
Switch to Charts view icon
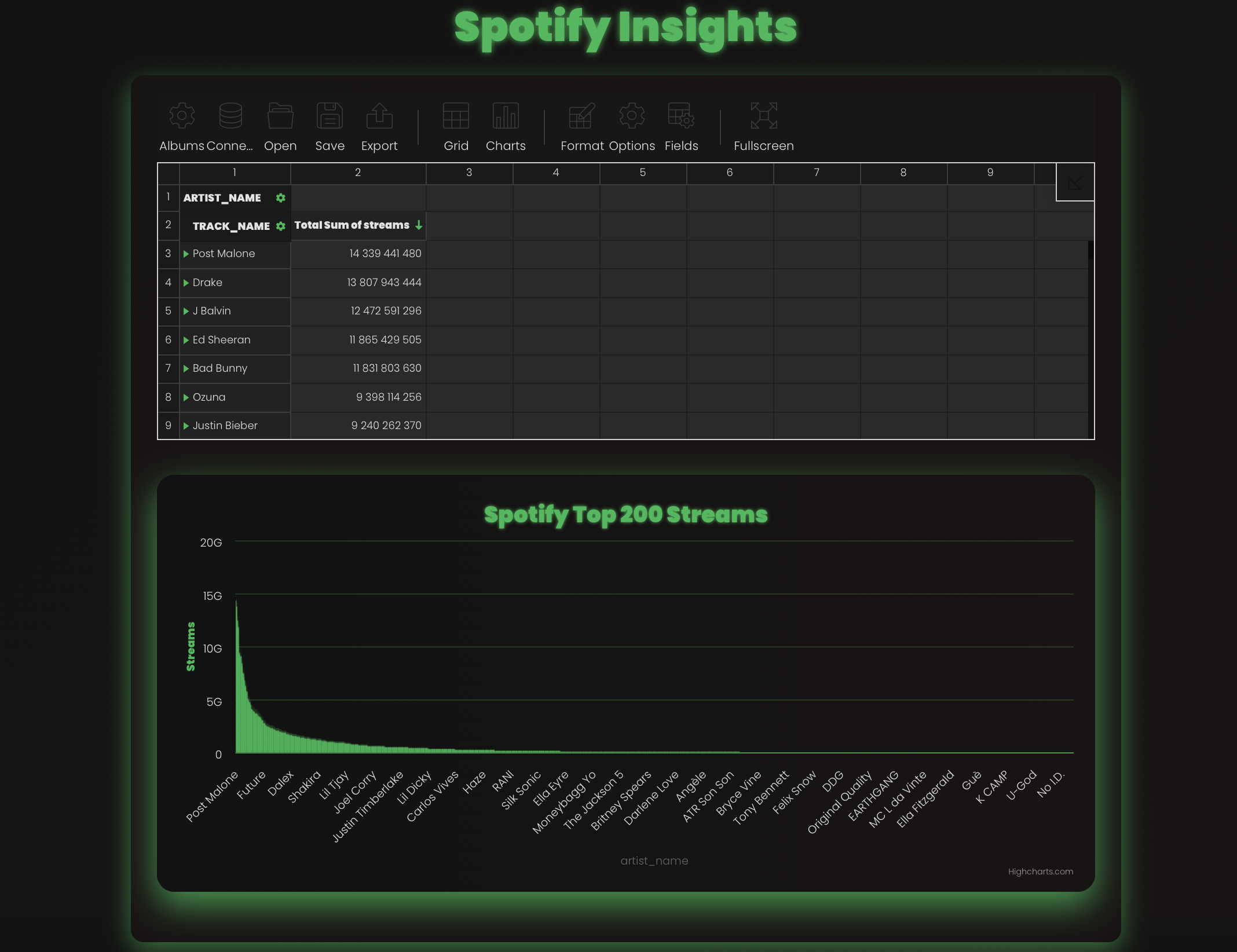506,116
